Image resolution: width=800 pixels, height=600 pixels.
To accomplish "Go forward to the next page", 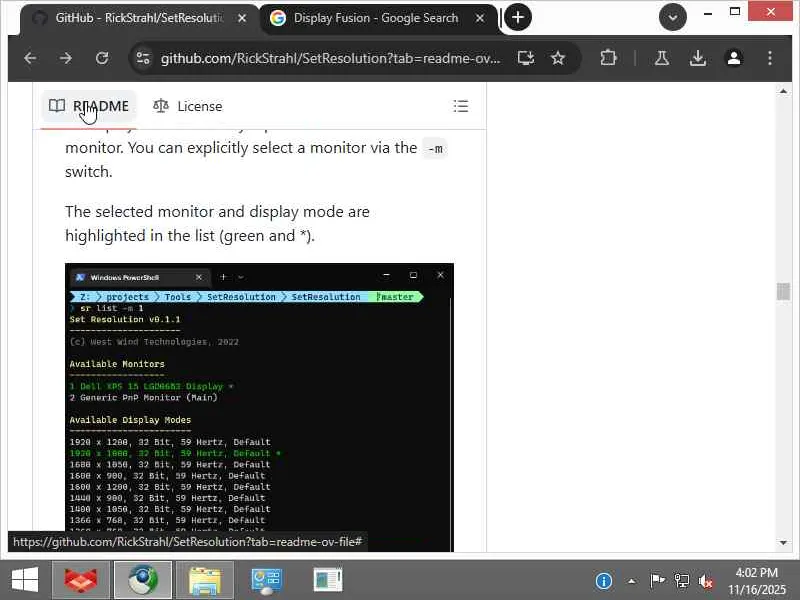I will pos(66,58).
